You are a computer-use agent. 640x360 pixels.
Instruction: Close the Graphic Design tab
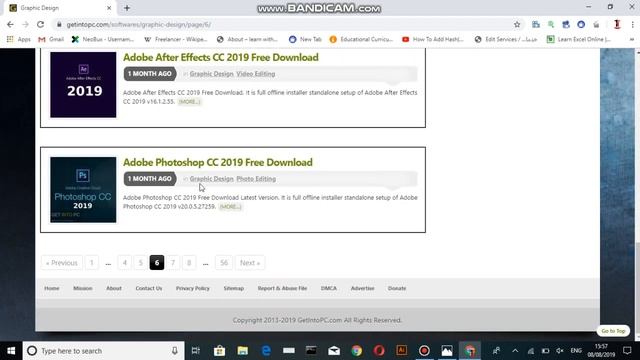pyautogui.click(x=109, y=8)
